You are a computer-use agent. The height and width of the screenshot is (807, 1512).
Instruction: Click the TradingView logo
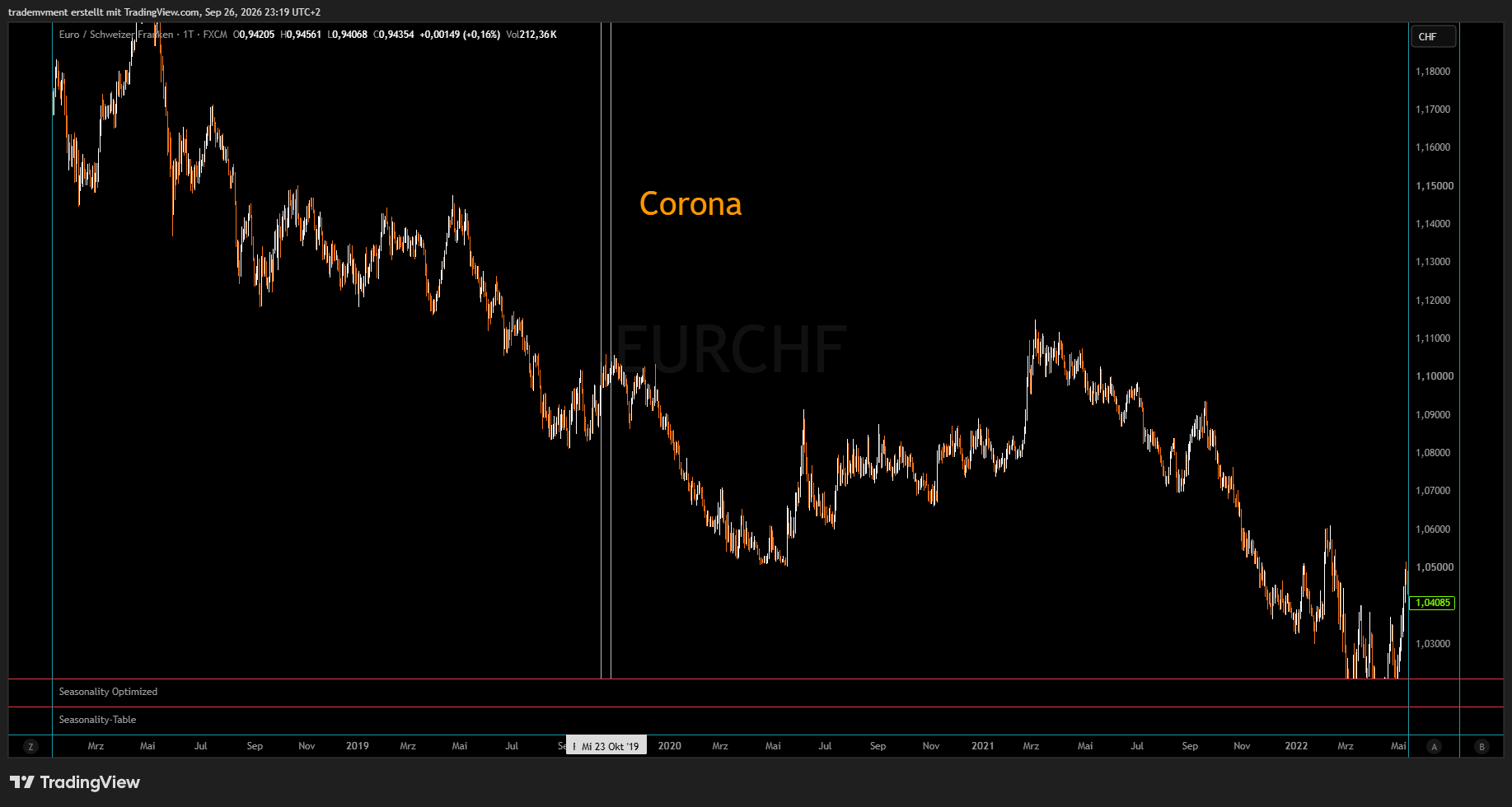75,782
